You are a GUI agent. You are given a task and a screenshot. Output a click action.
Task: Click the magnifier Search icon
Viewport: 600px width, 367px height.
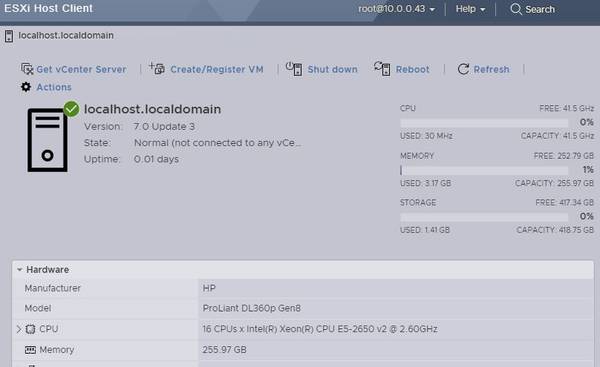click(516, 9)
